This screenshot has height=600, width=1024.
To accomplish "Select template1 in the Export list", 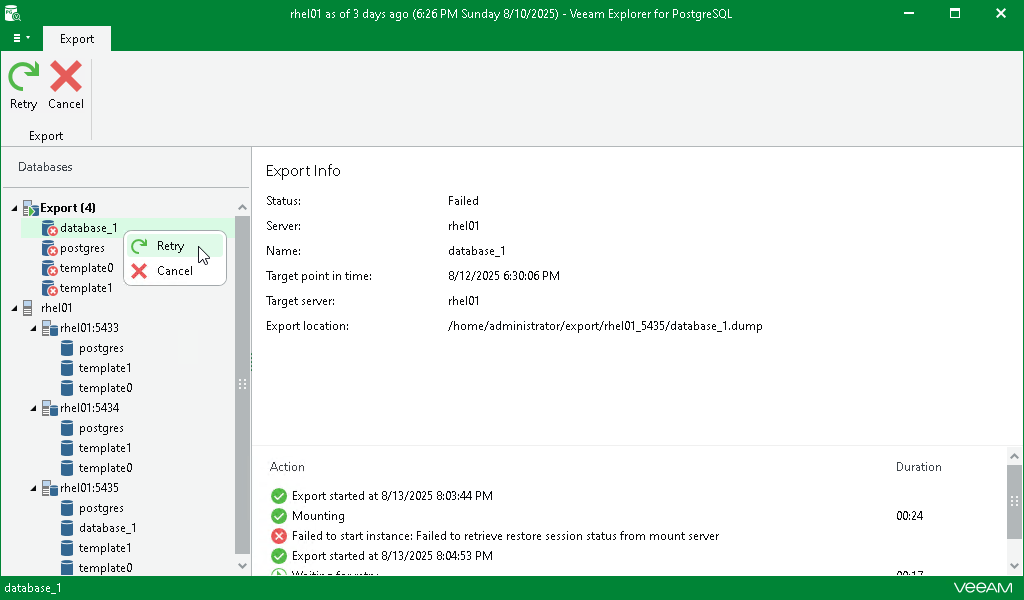I will (86, 288).
